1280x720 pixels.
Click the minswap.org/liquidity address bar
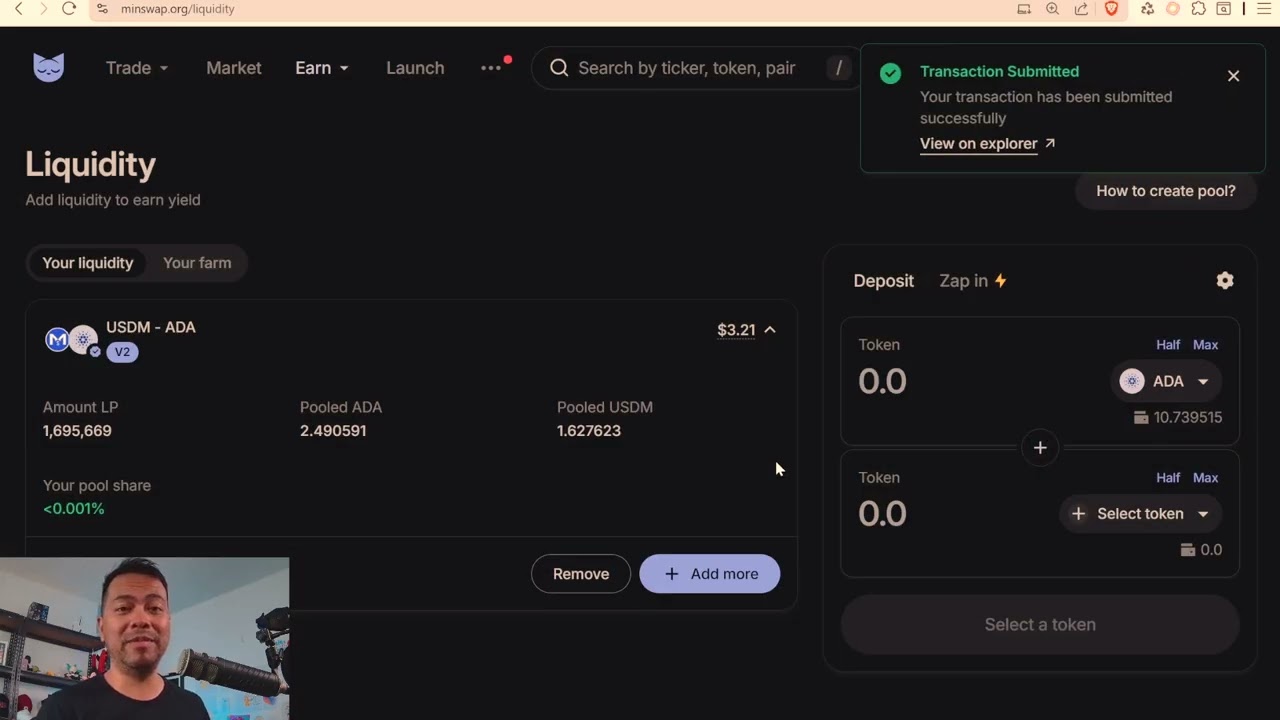(x=177, y=9)
